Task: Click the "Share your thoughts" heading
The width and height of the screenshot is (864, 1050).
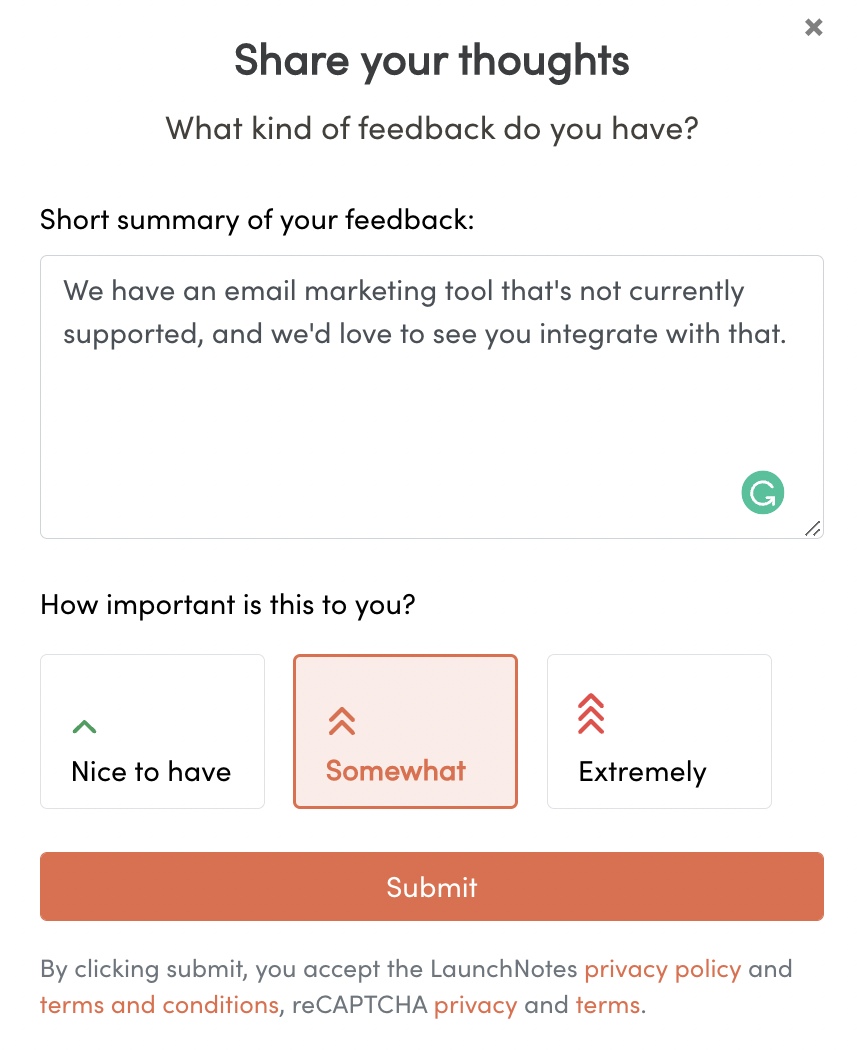Action: [x=432, y=60]
